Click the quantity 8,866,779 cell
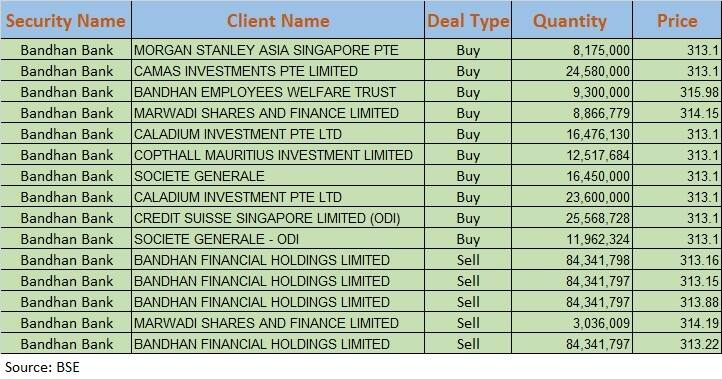Image resolution: width=722 pixels, height=379 pixels. (x=572, y=113)
